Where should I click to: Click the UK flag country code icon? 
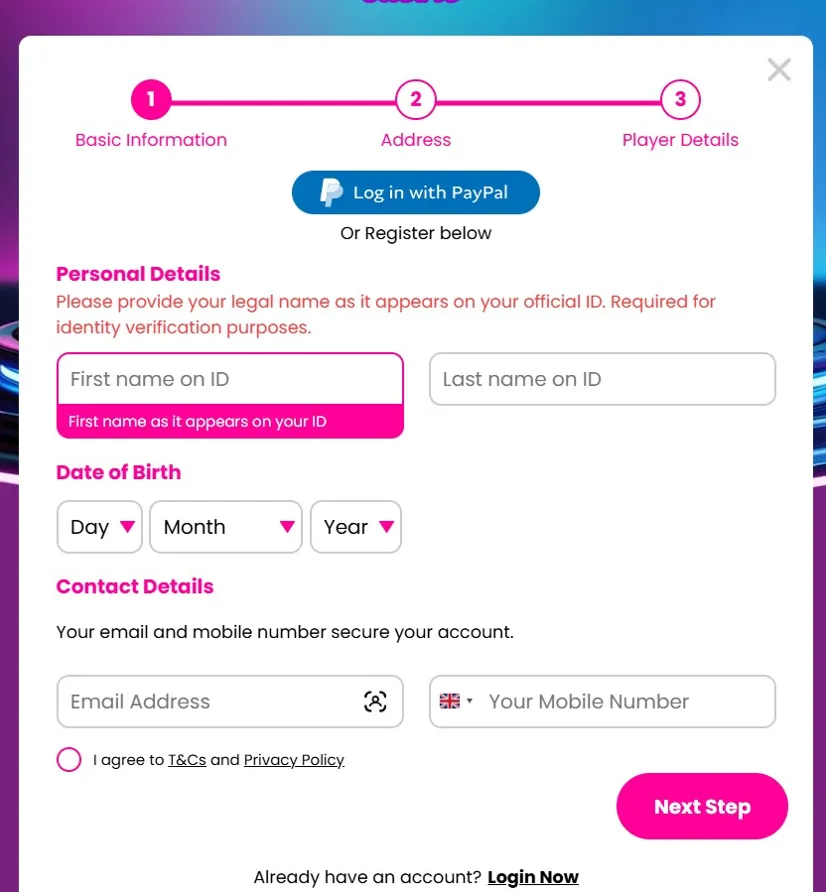point(450,702)
